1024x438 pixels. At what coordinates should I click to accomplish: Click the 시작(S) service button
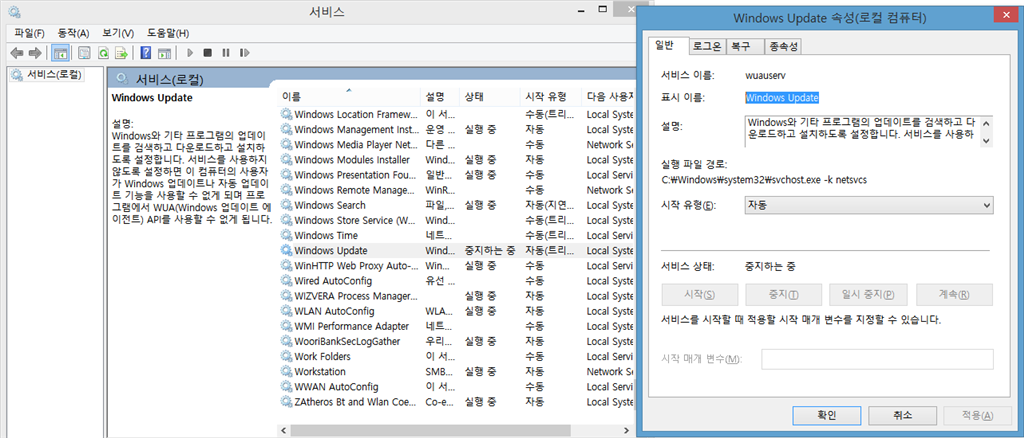[699, 294]
